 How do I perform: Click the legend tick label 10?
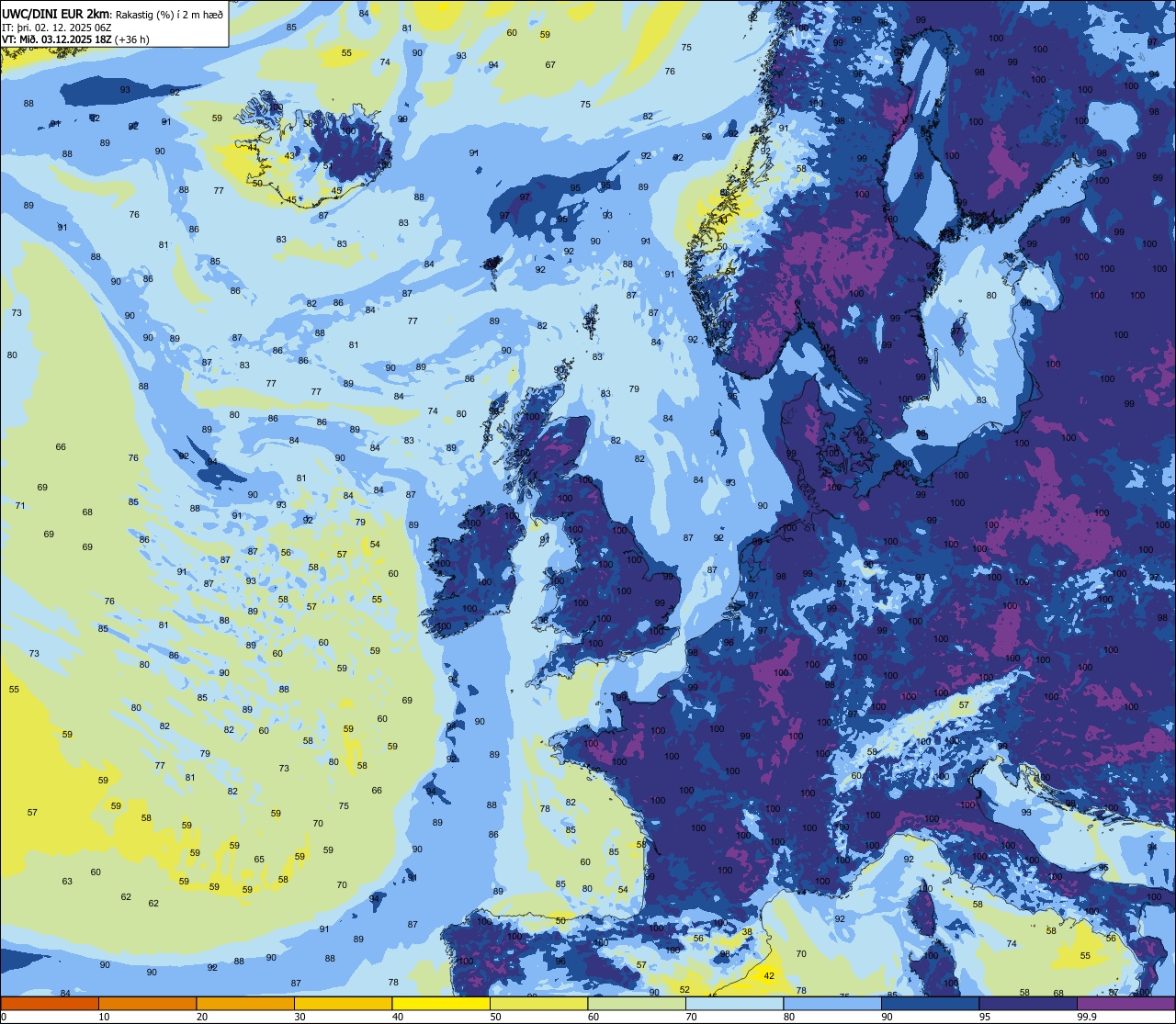pyautogui.click(x=104, y=1017)
